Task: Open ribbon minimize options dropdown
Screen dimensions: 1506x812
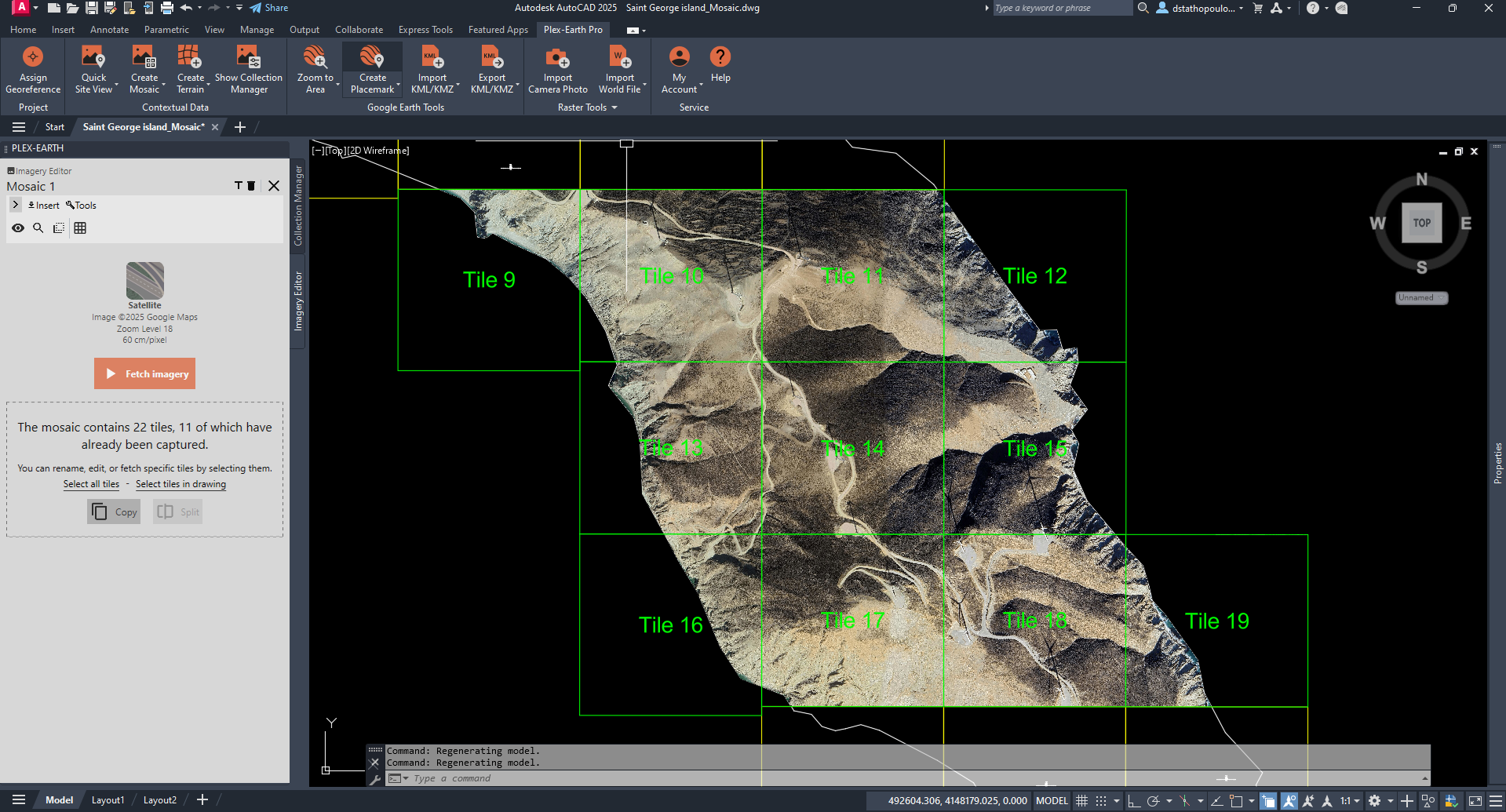Action: pyautogui.click(x=644, y=31)
